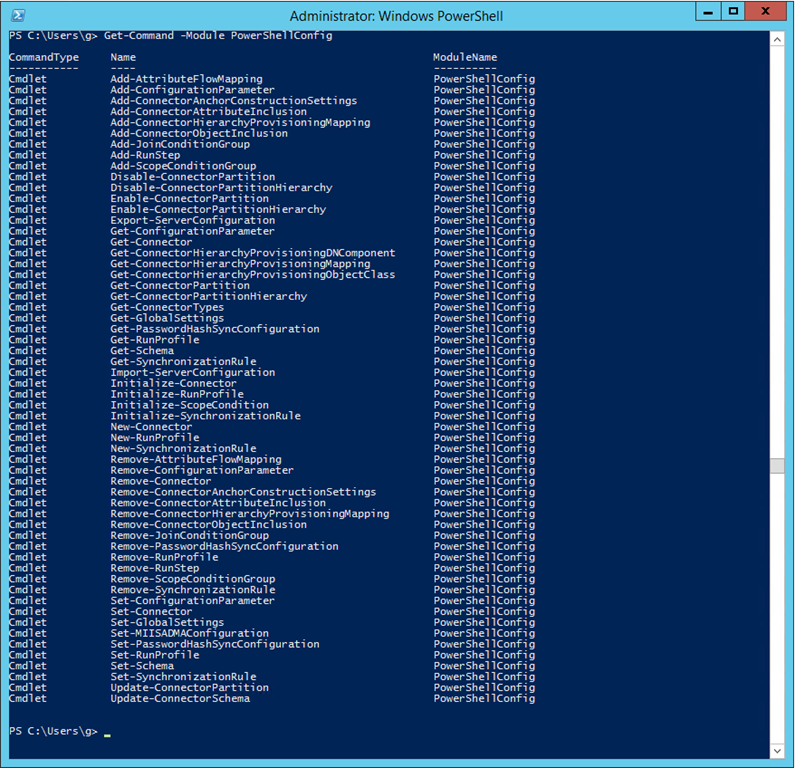Open the PowerShell system menu icon
Viewport: 795px width, 768px height.
(18, 16)
